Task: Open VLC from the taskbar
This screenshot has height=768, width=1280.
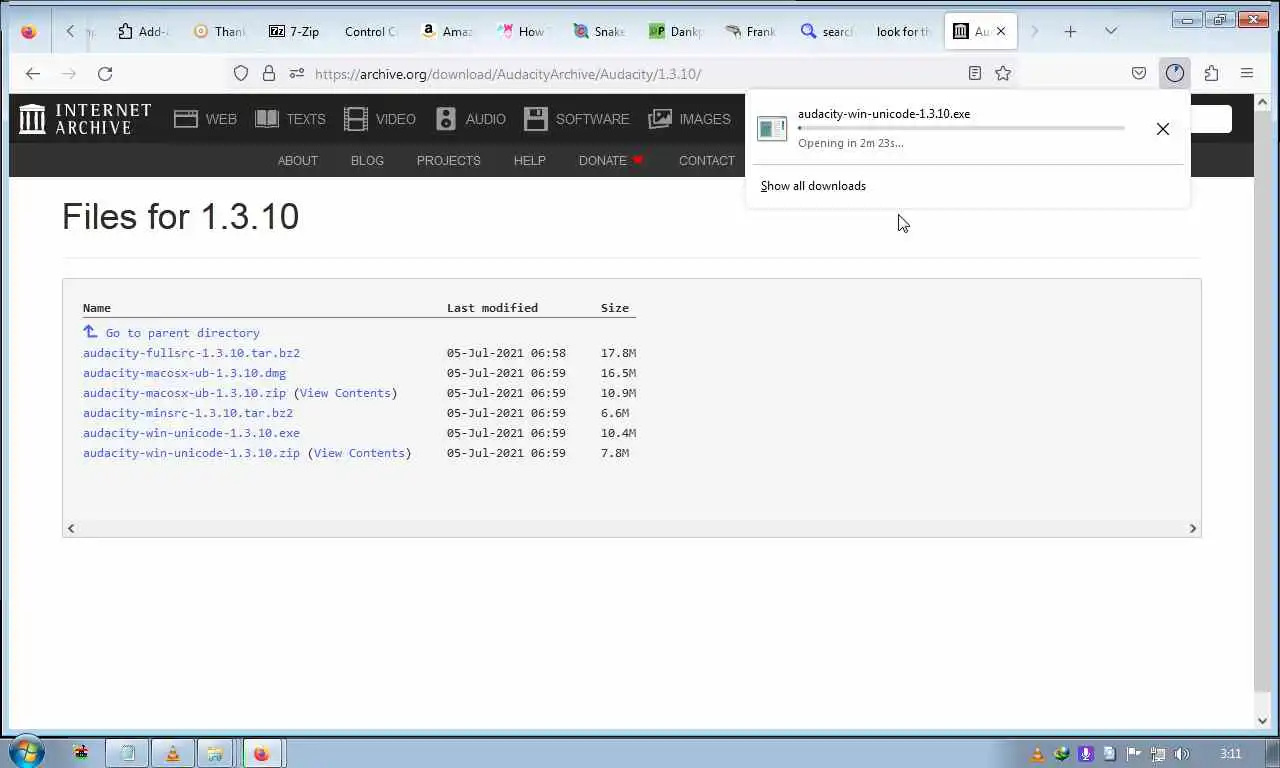Action: (172, 753)
